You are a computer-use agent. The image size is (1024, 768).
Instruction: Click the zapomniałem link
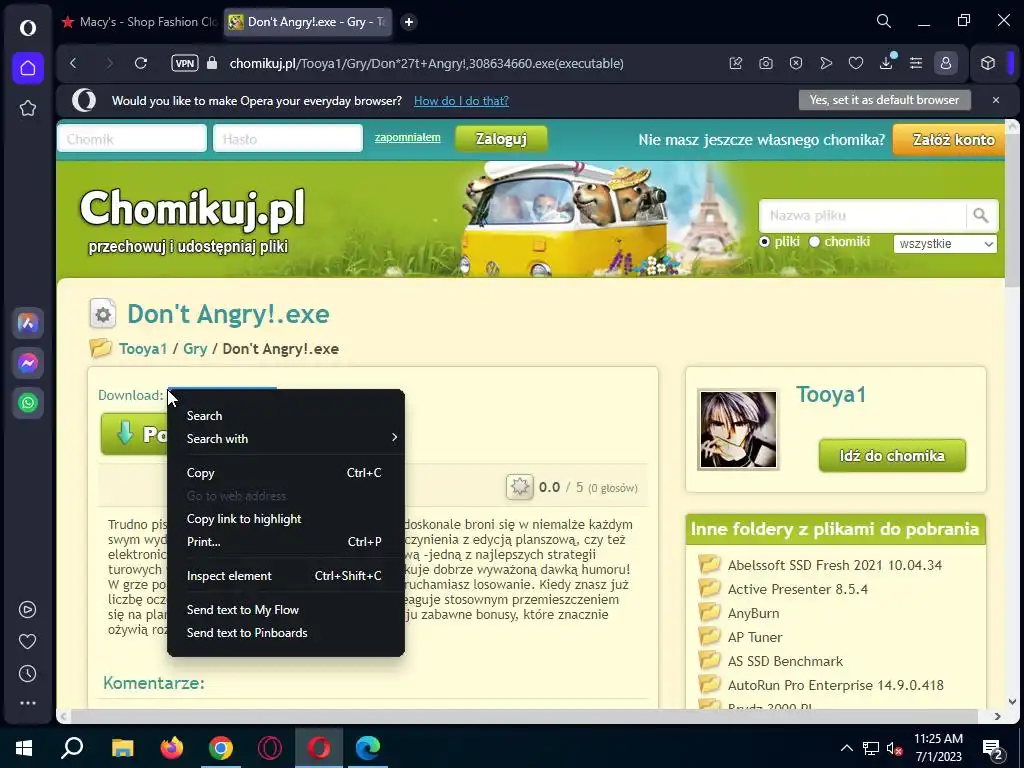[x=408, y=138]
